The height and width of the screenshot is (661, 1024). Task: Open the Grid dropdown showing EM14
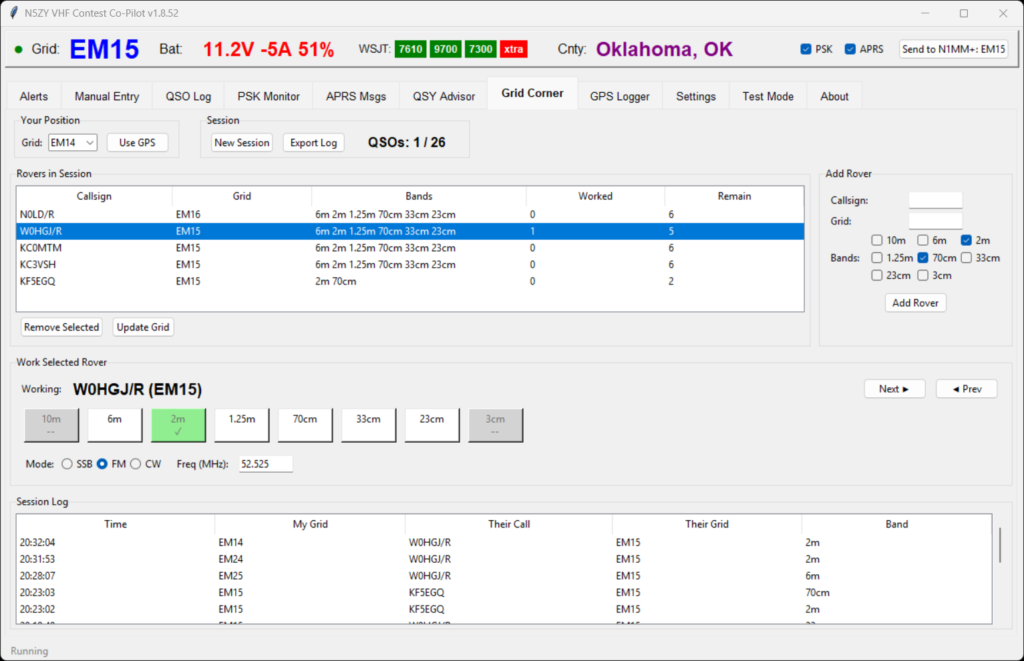(x=73, y=143)
